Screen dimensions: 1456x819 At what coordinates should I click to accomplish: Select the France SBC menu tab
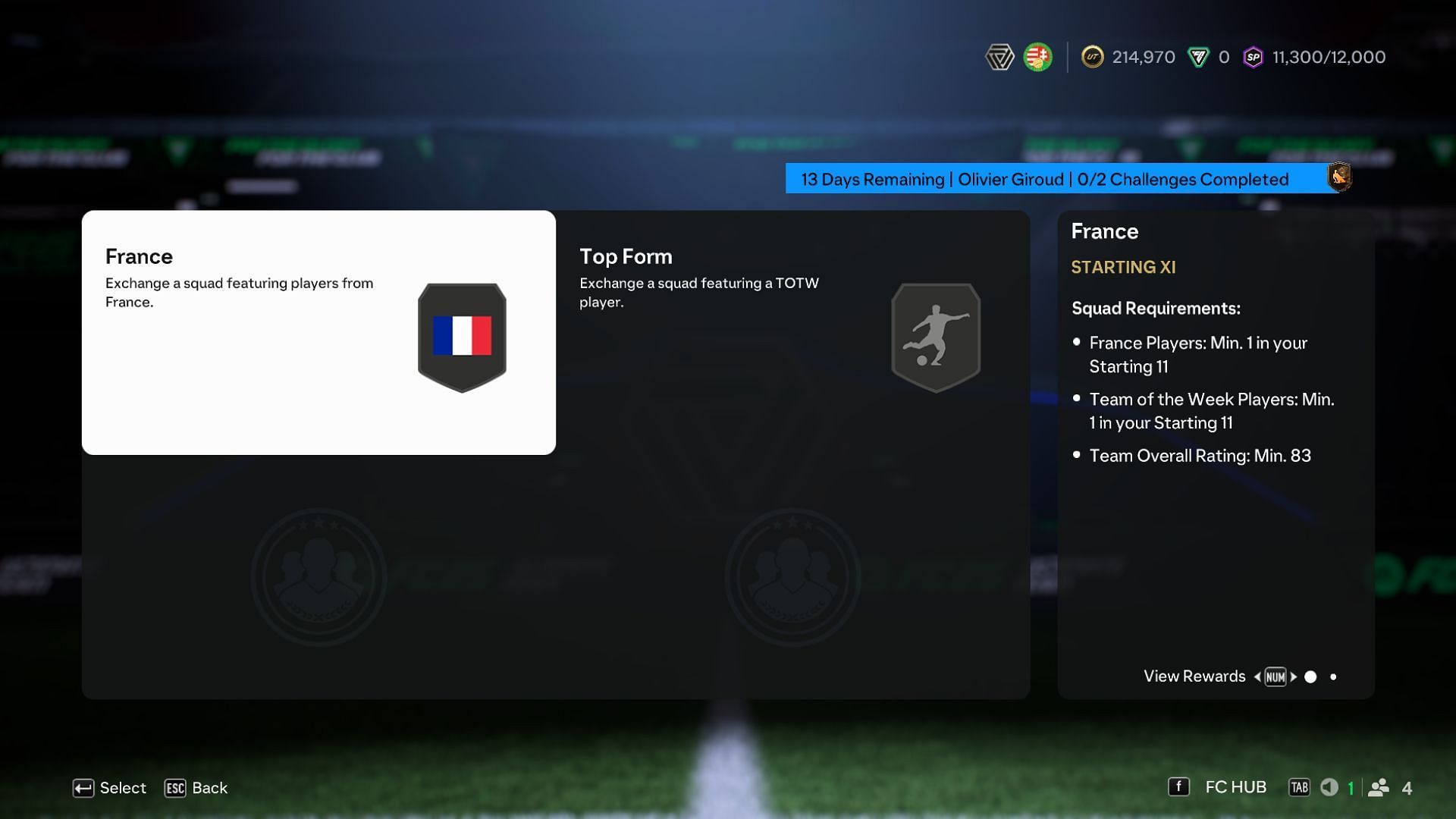318,332
